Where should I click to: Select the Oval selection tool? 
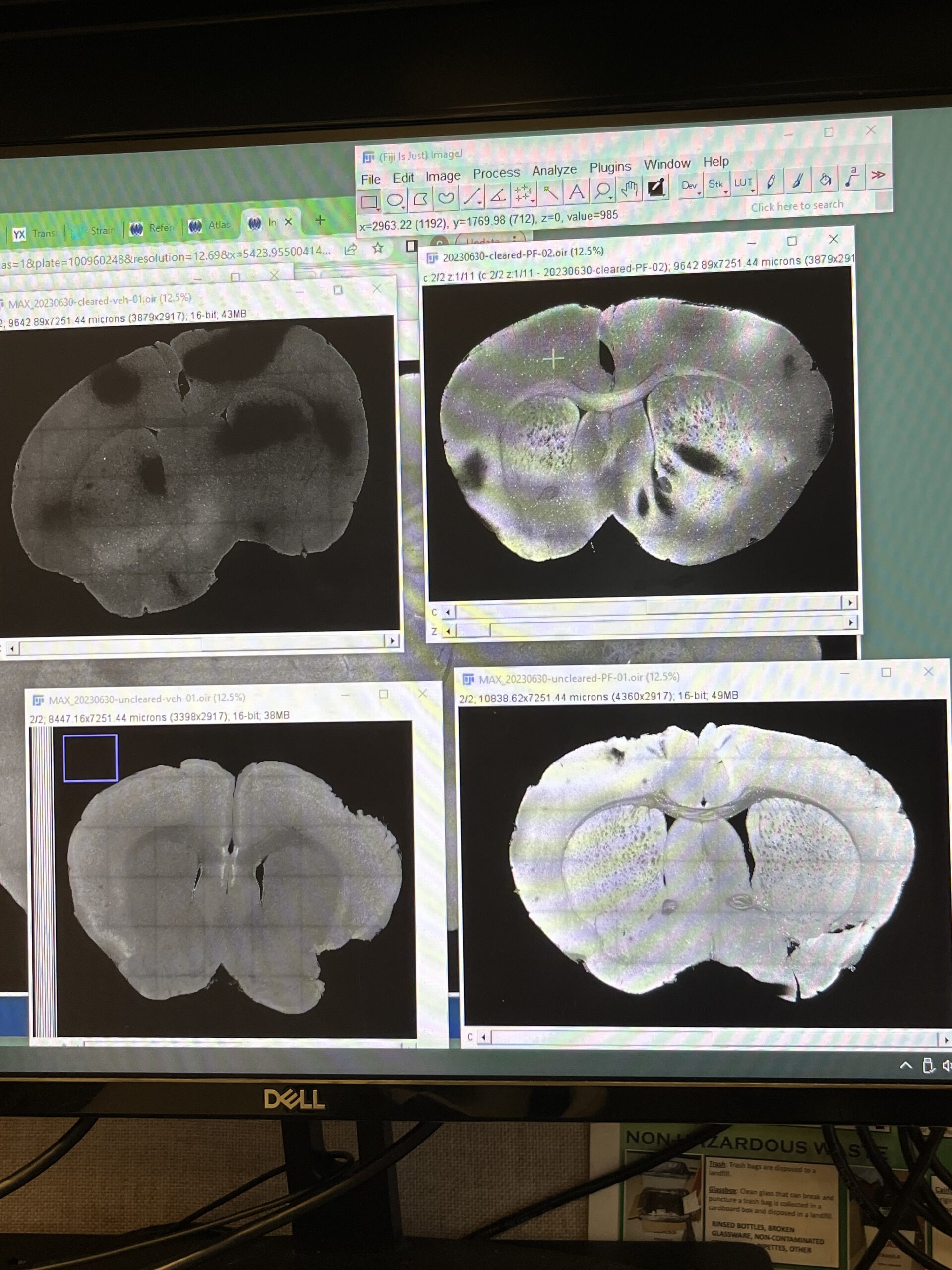(395, 200)
